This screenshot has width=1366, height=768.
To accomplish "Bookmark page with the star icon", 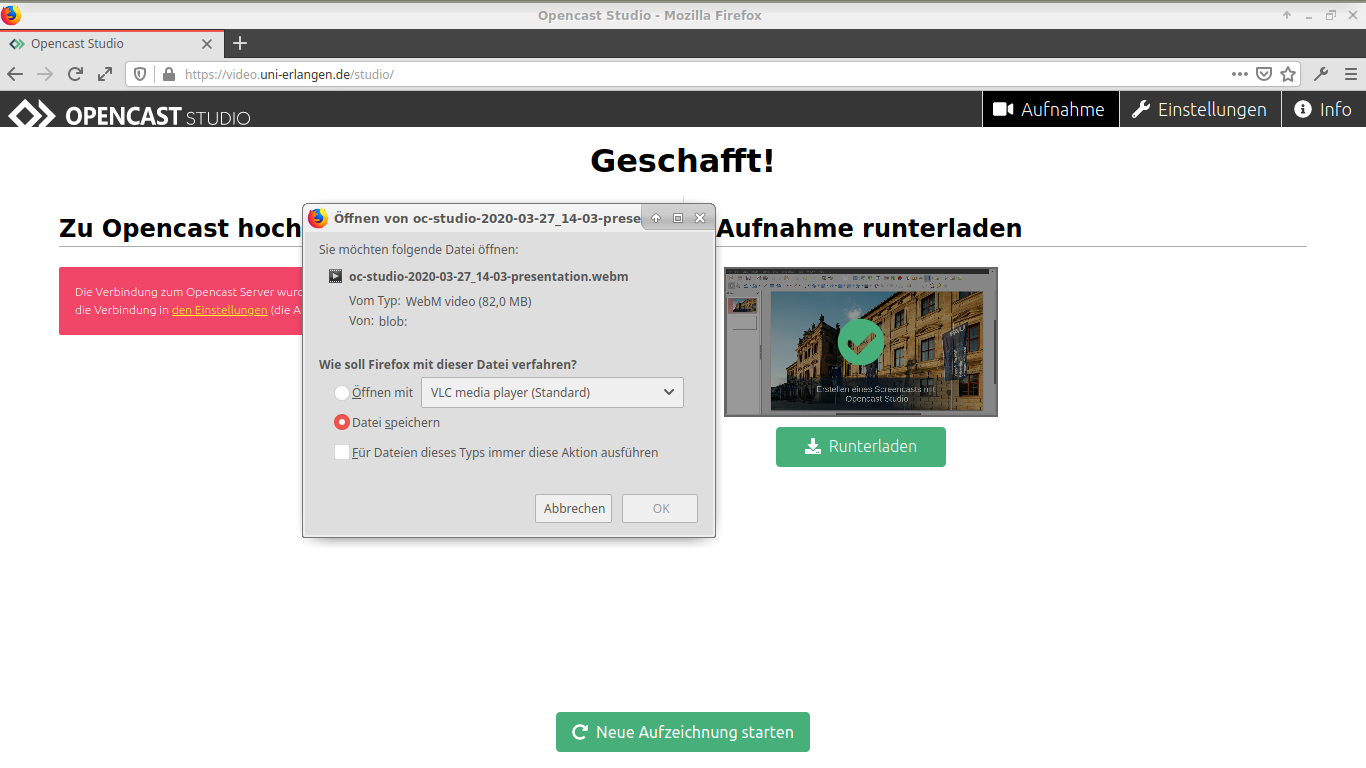I will pyautogui.click(x=1288, y=74).
